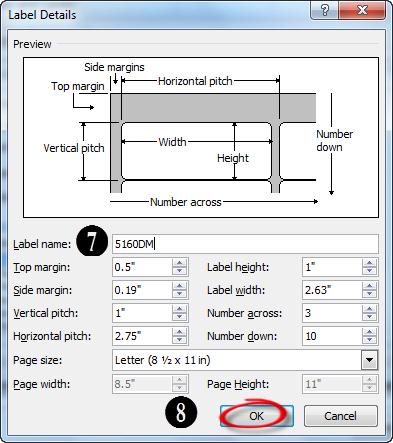393x443 pixels.
Task: Close the Label Details dialog
Action: (x=362, y=10)
